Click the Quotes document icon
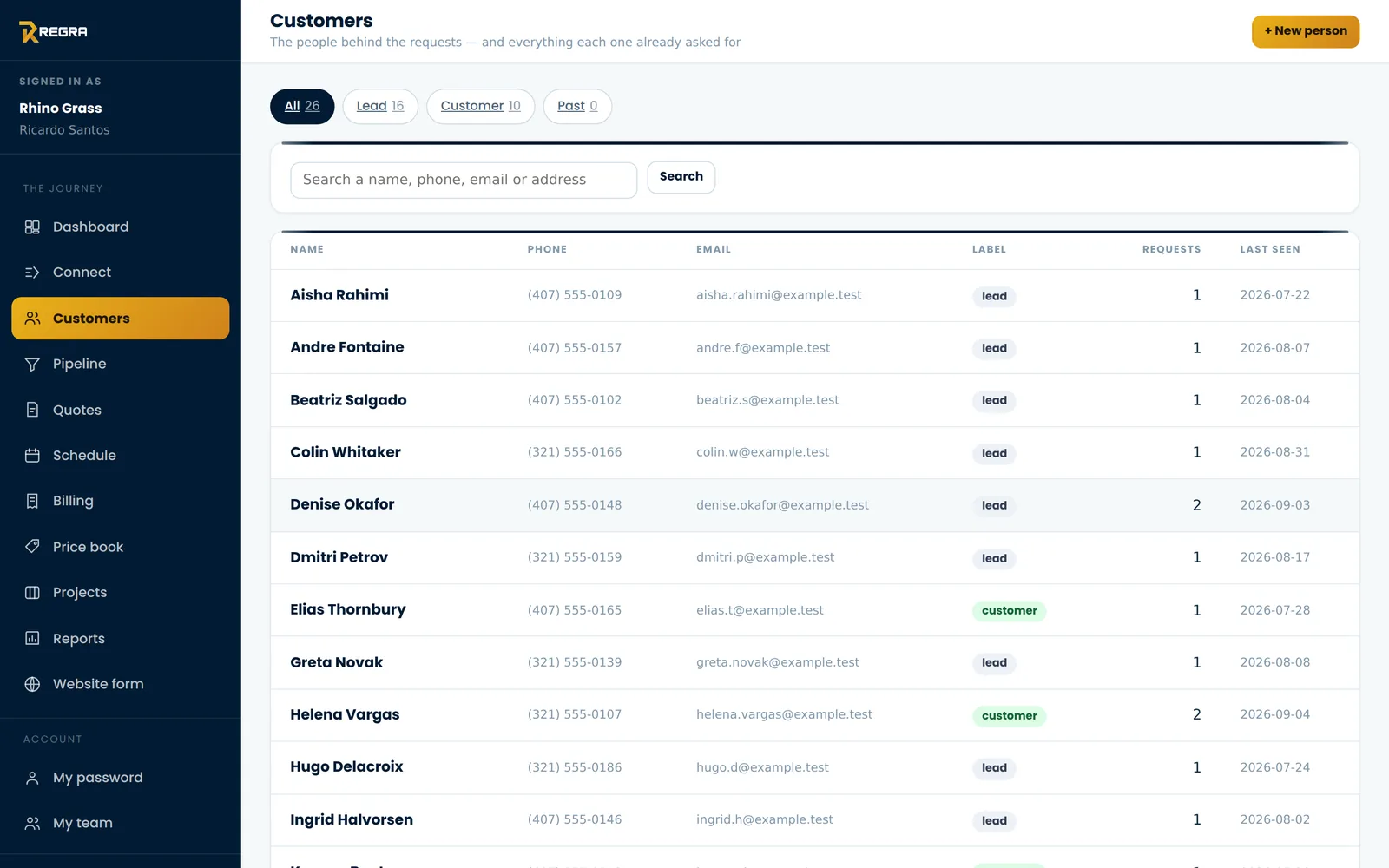 point(32,410)
